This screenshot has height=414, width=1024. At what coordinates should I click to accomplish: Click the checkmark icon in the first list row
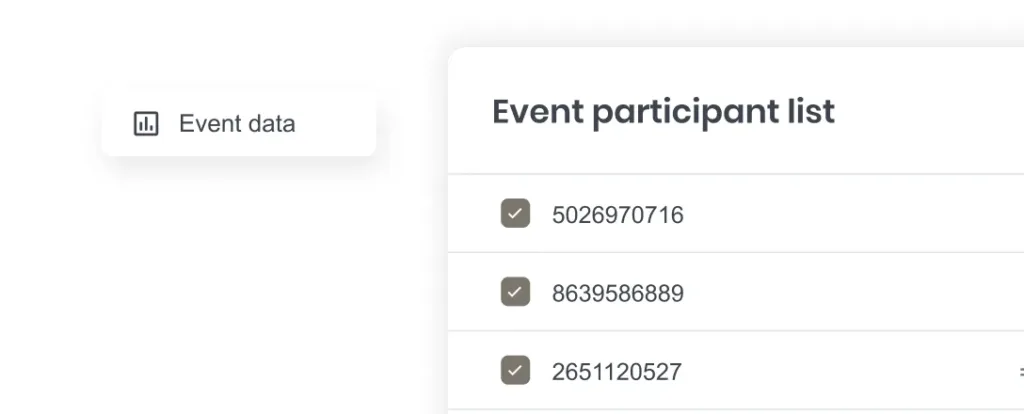click(515, 214)
